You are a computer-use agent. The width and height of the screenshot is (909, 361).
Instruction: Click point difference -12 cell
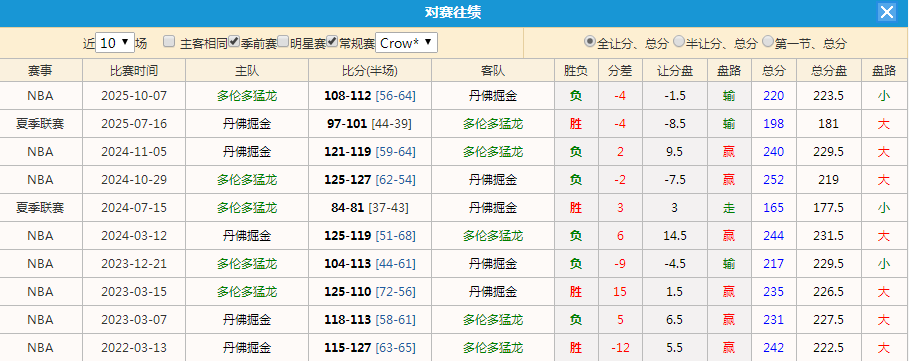tap(620, 348)
